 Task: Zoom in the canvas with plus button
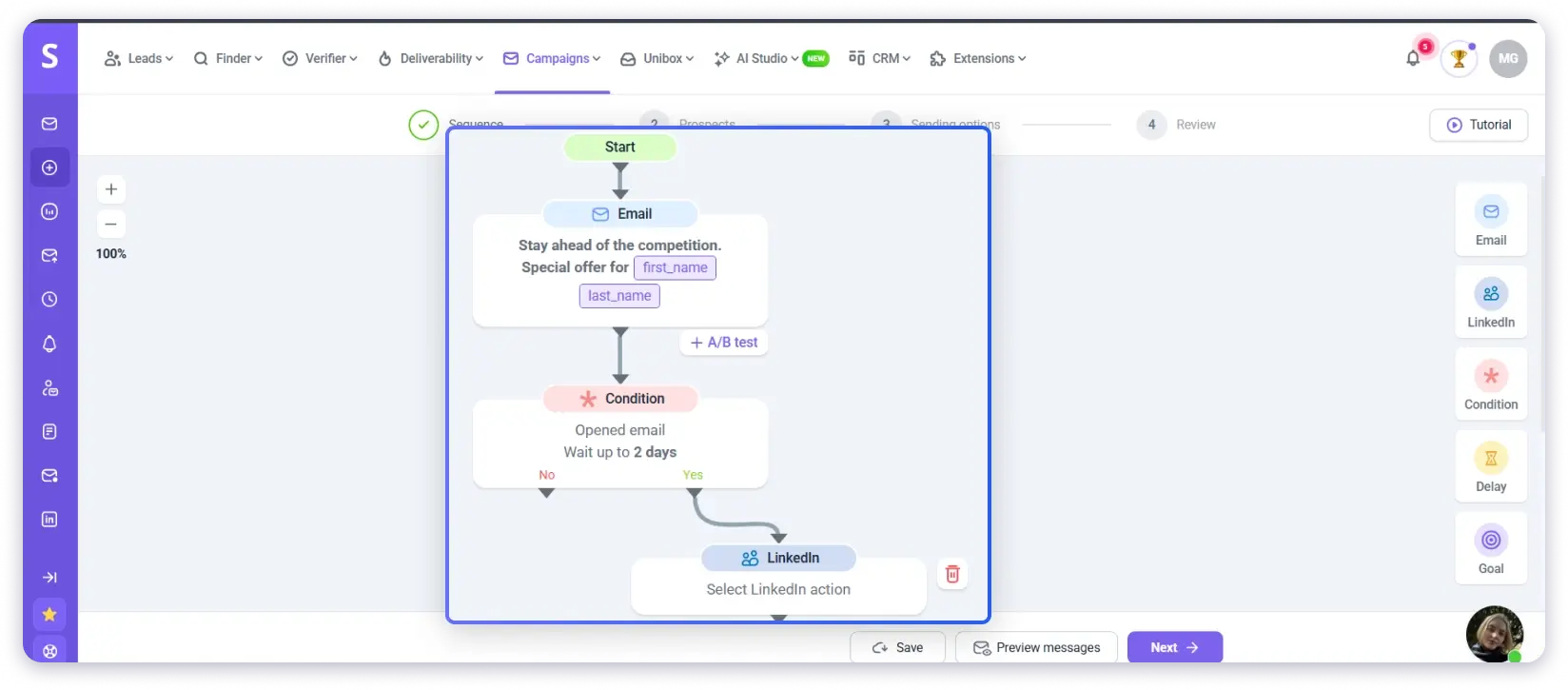(111, 189)
